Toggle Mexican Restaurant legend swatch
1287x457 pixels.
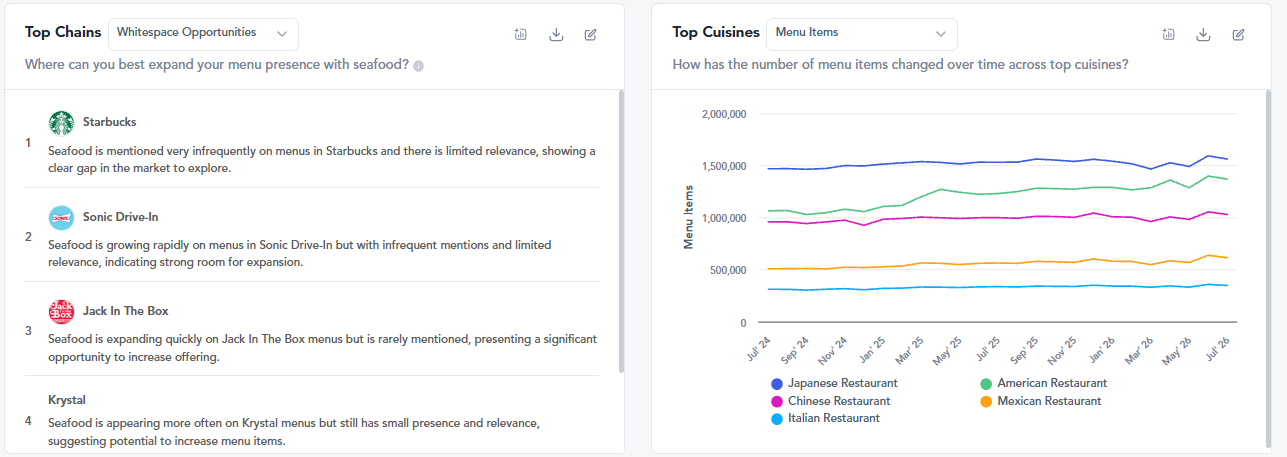986,401
